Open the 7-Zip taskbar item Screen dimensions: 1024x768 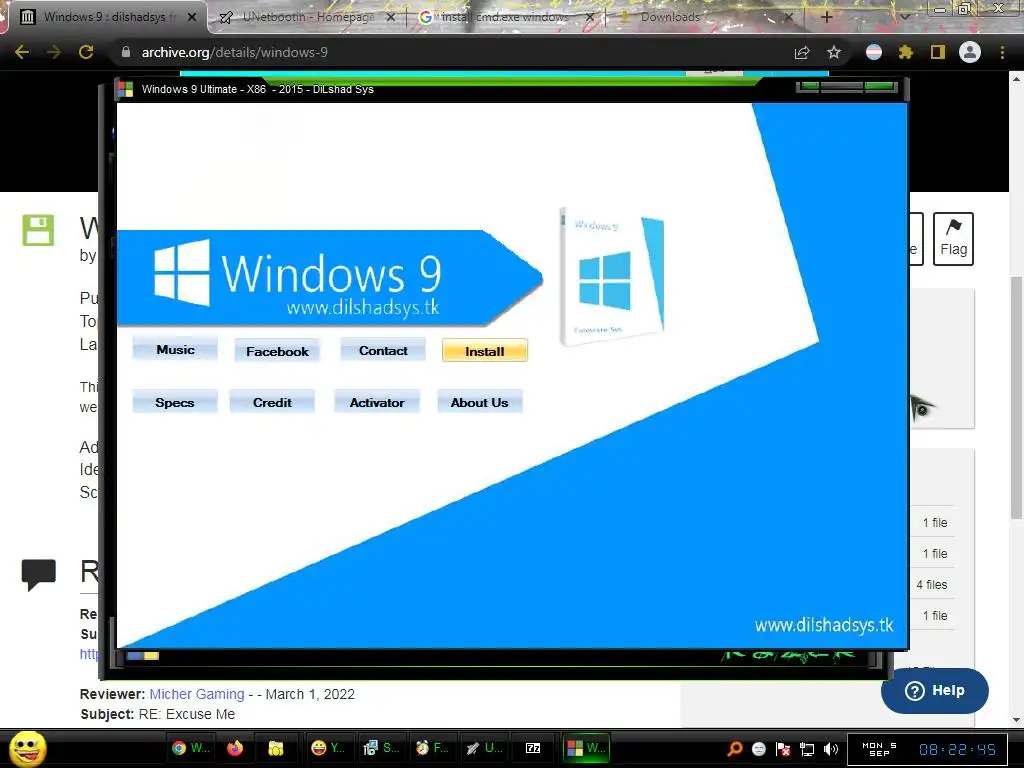(533, 748)
